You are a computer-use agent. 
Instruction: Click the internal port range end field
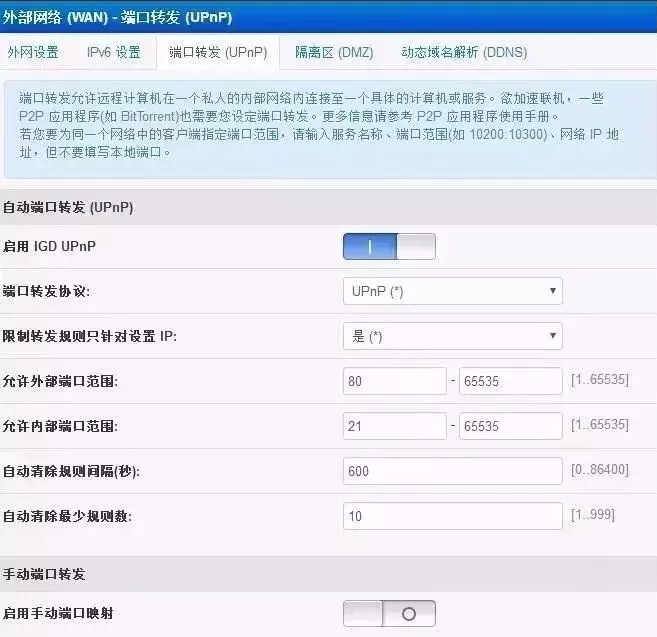(511, 426)
